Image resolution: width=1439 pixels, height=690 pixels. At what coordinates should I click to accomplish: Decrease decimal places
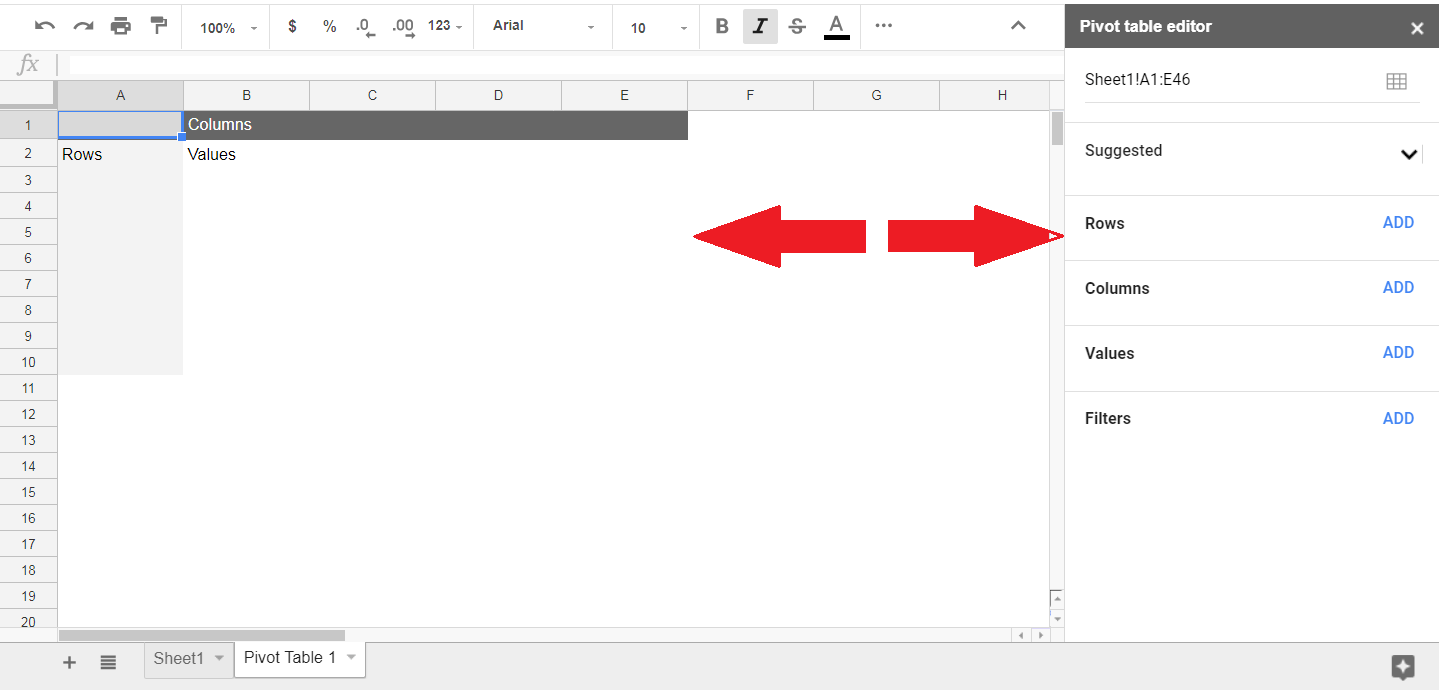point(365,27)
